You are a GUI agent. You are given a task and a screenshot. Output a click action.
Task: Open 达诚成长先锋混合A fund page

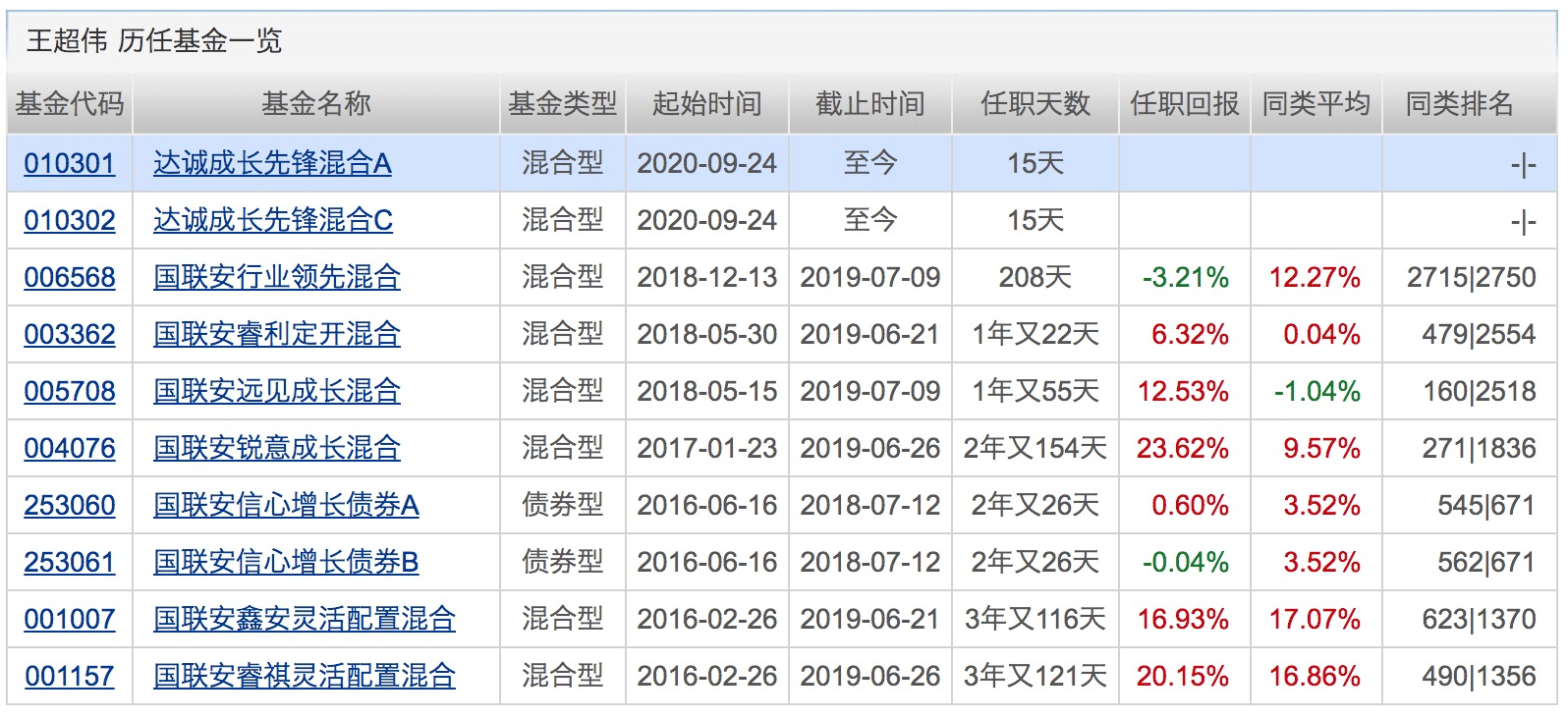[272, 163]
